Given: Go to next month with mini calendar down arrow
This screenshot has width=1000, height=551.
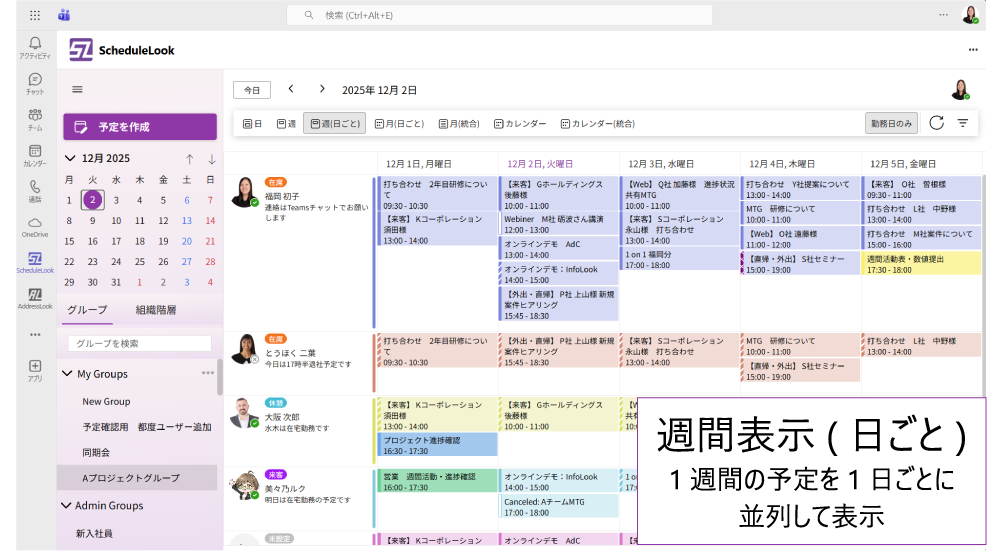Looking at the screenshot, I should pyautogui.click(x=211, y=159).
